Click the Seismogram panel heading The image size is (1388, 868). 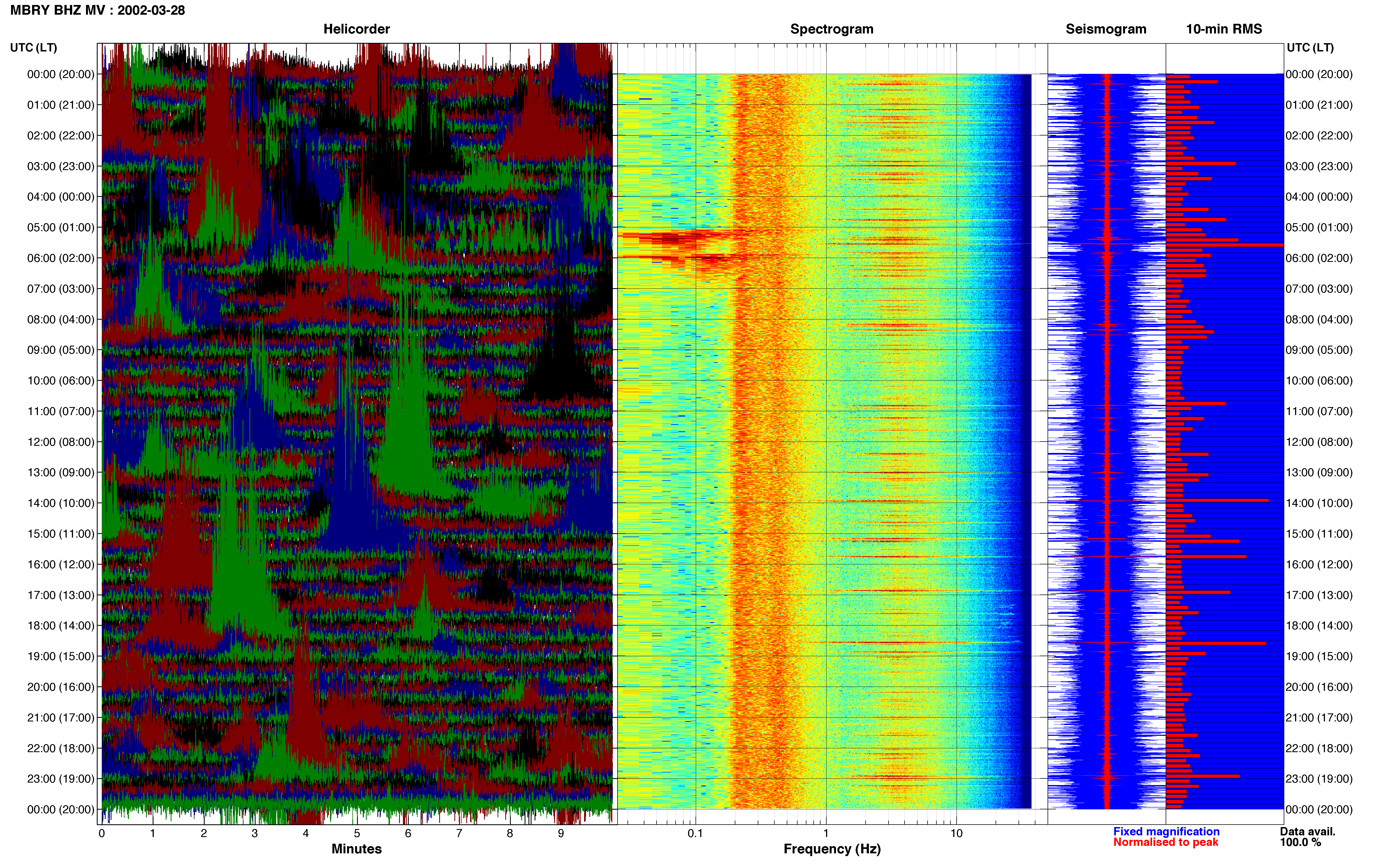tap(1106, 29)
